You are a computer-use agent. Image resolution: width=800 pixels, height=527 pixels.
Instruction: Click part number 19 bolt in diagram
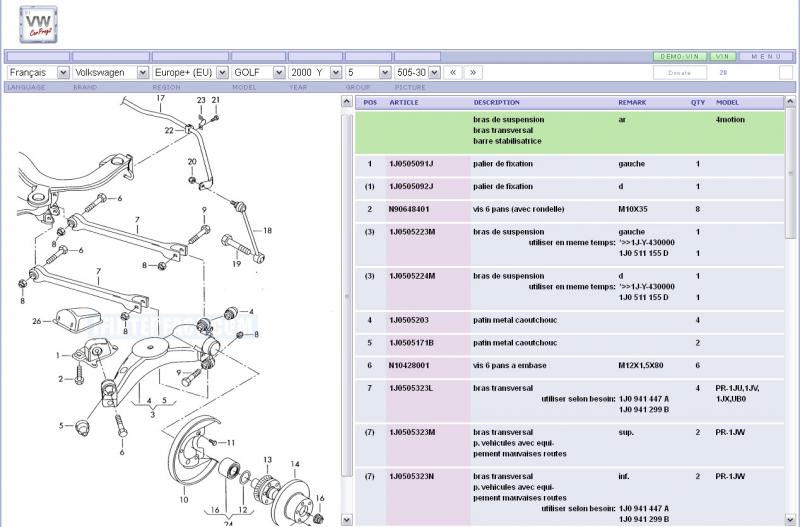click(236, 264)
